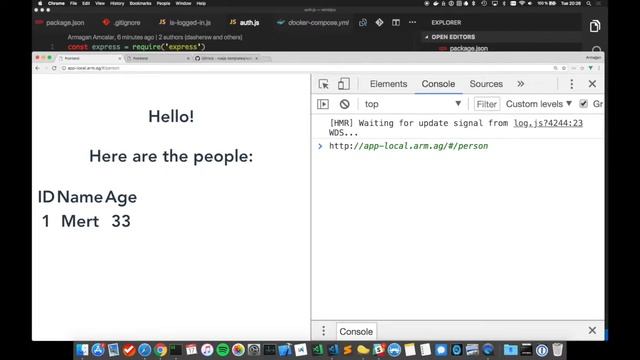This screenshot has width=640, height=360.
Task: Open the is-logged-in.js editor tab
Action: tap(185, 22)
